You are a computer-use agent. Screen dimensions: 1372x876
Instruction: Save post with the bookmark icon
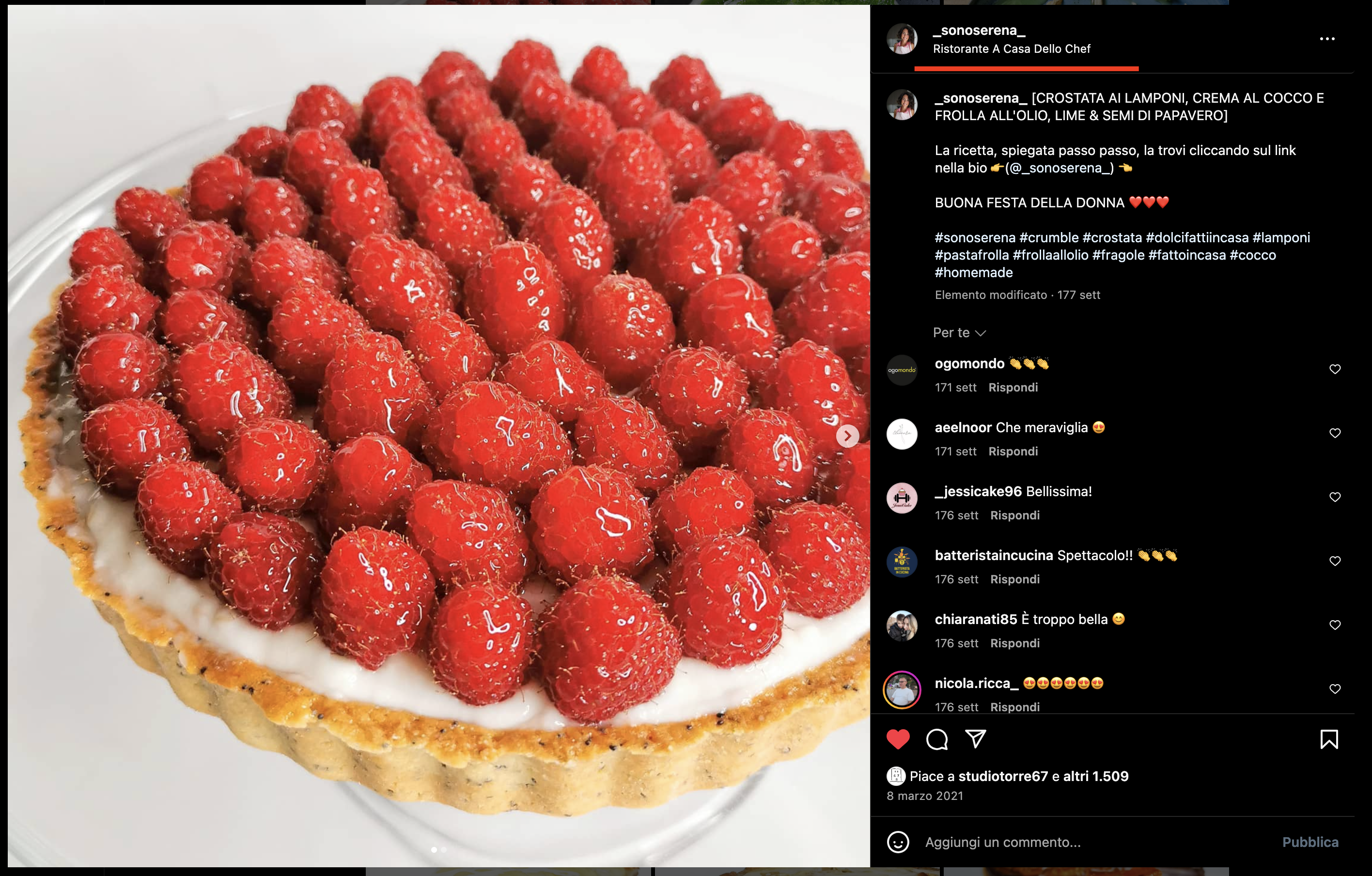(x=1329, y=739)
